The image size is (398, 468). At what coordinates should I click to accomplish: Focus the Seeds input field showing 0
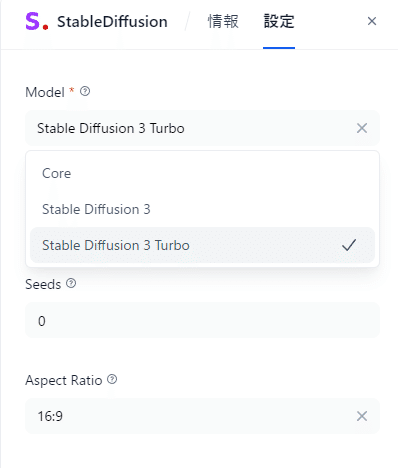click(202, 320)
